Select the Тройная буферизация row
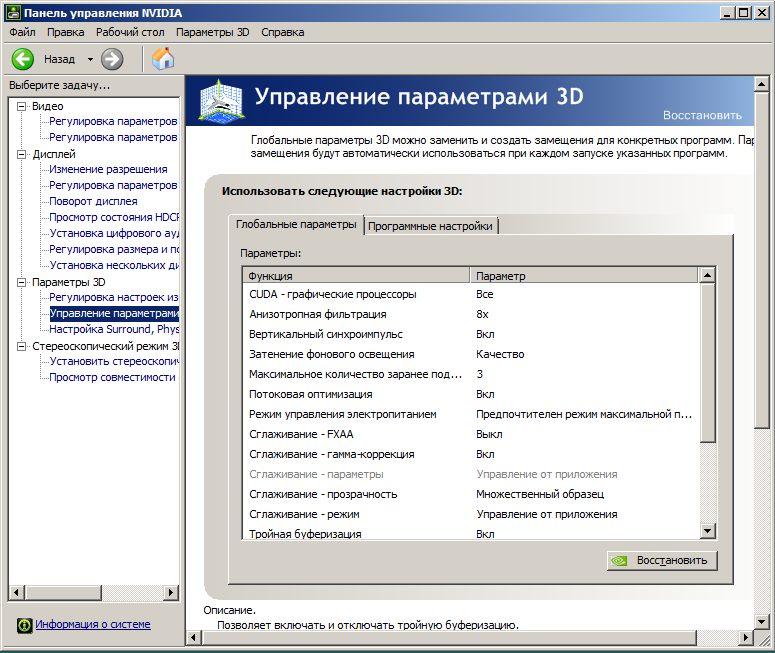This screenshot has width=775, height=653. [471, 533]
